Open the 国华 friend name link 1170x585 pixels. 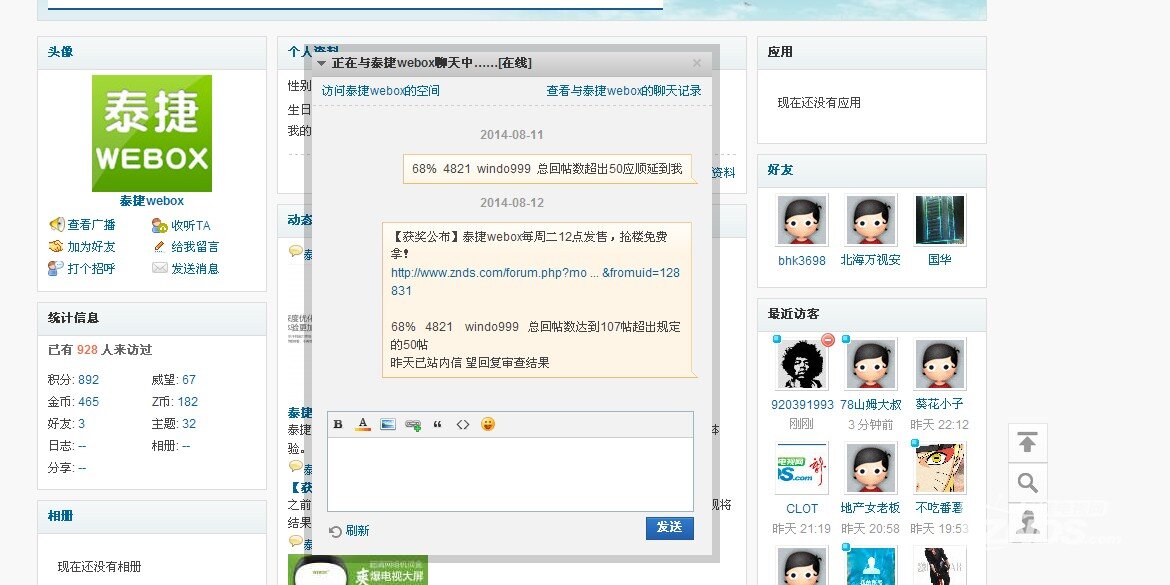(939, 260)
